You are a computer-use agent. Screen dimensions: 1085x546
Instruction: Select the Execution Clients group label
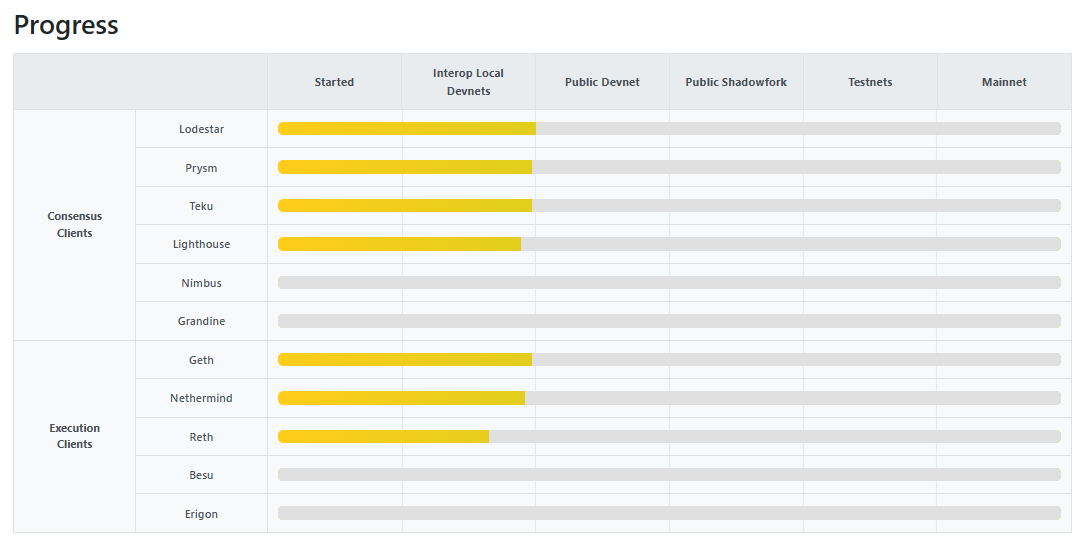[x=75, y=436]
